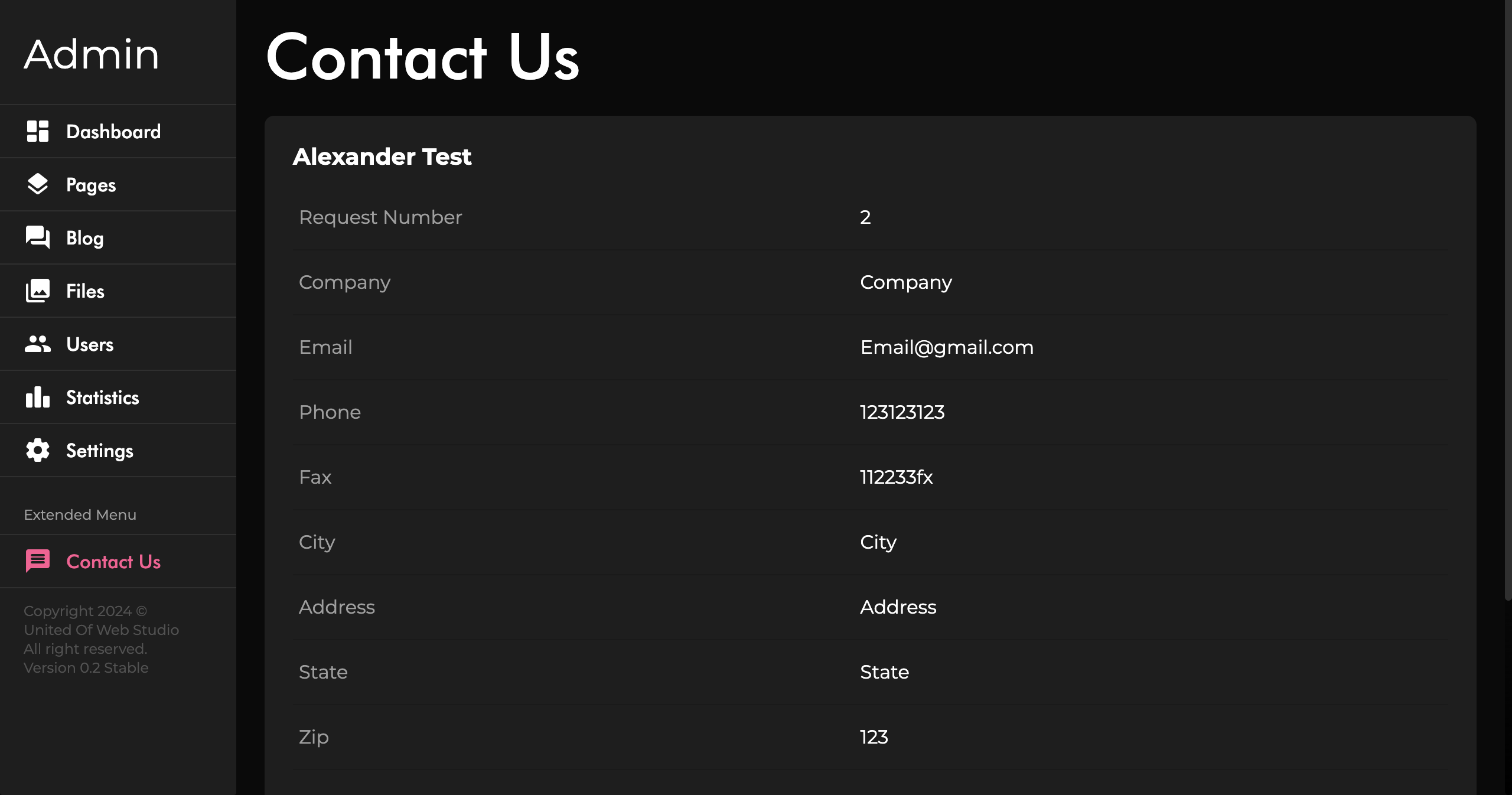This screenshot has height=795, width=1512.
Task: Click the Users people icon
Action: click(x=38, y=344)
